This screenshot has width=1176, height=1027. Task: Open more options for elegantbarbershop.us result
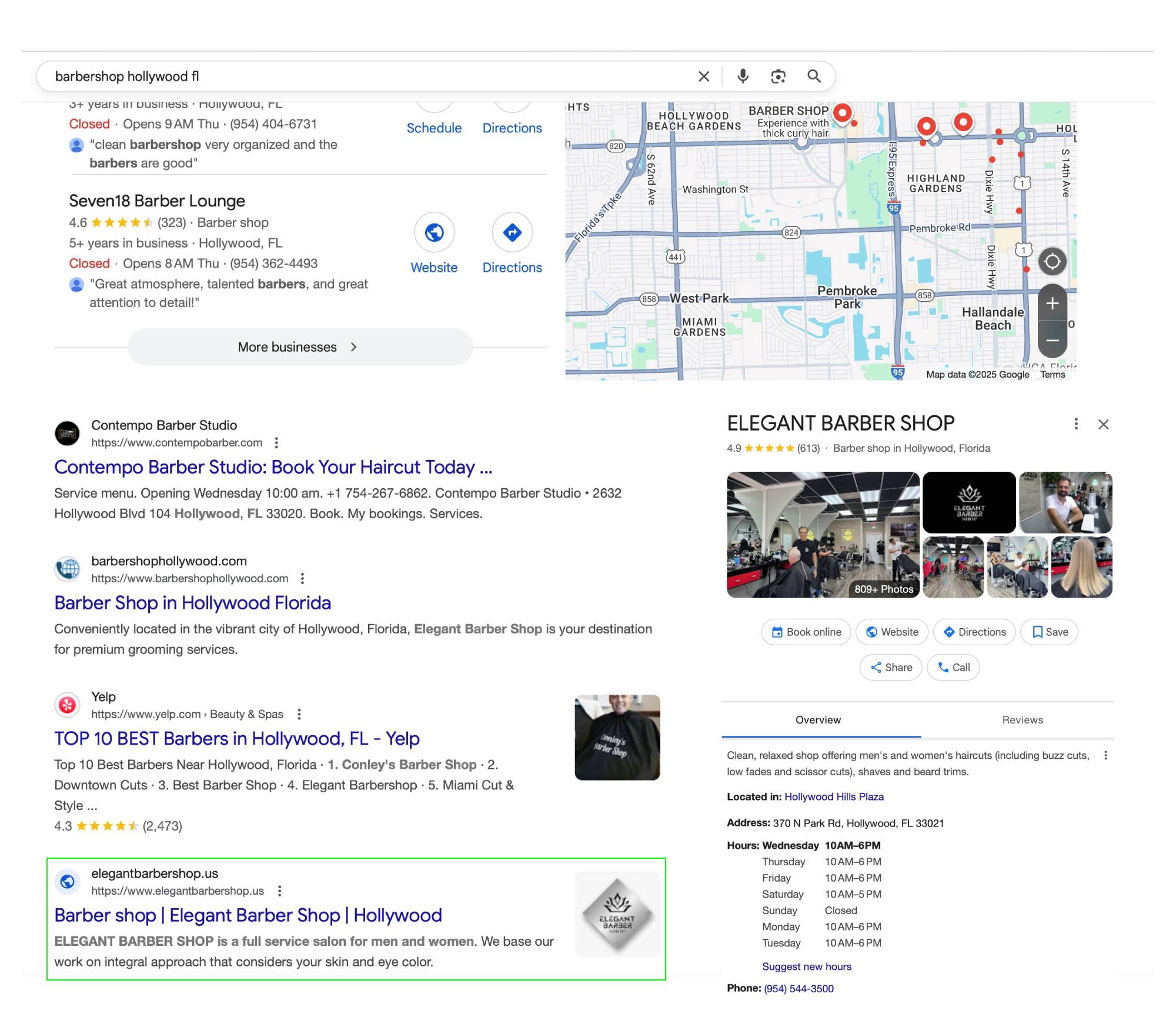[280, 891]
